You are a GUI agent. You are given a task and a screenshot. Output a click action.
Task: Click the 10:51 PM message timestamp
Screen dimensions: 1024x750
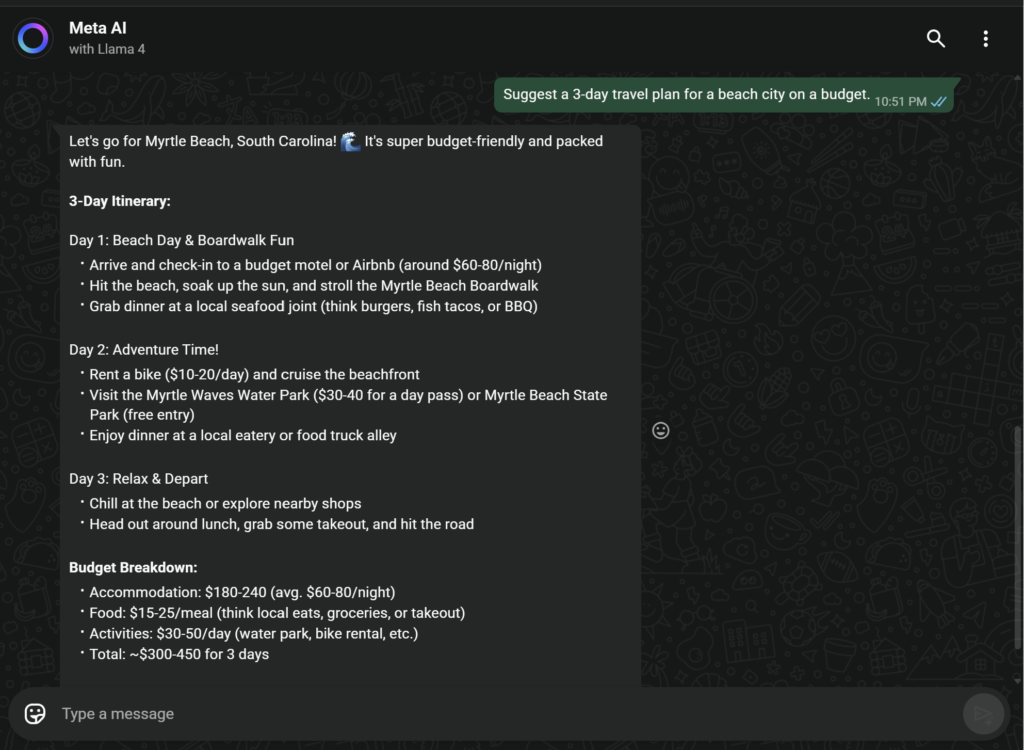[900, 101]
